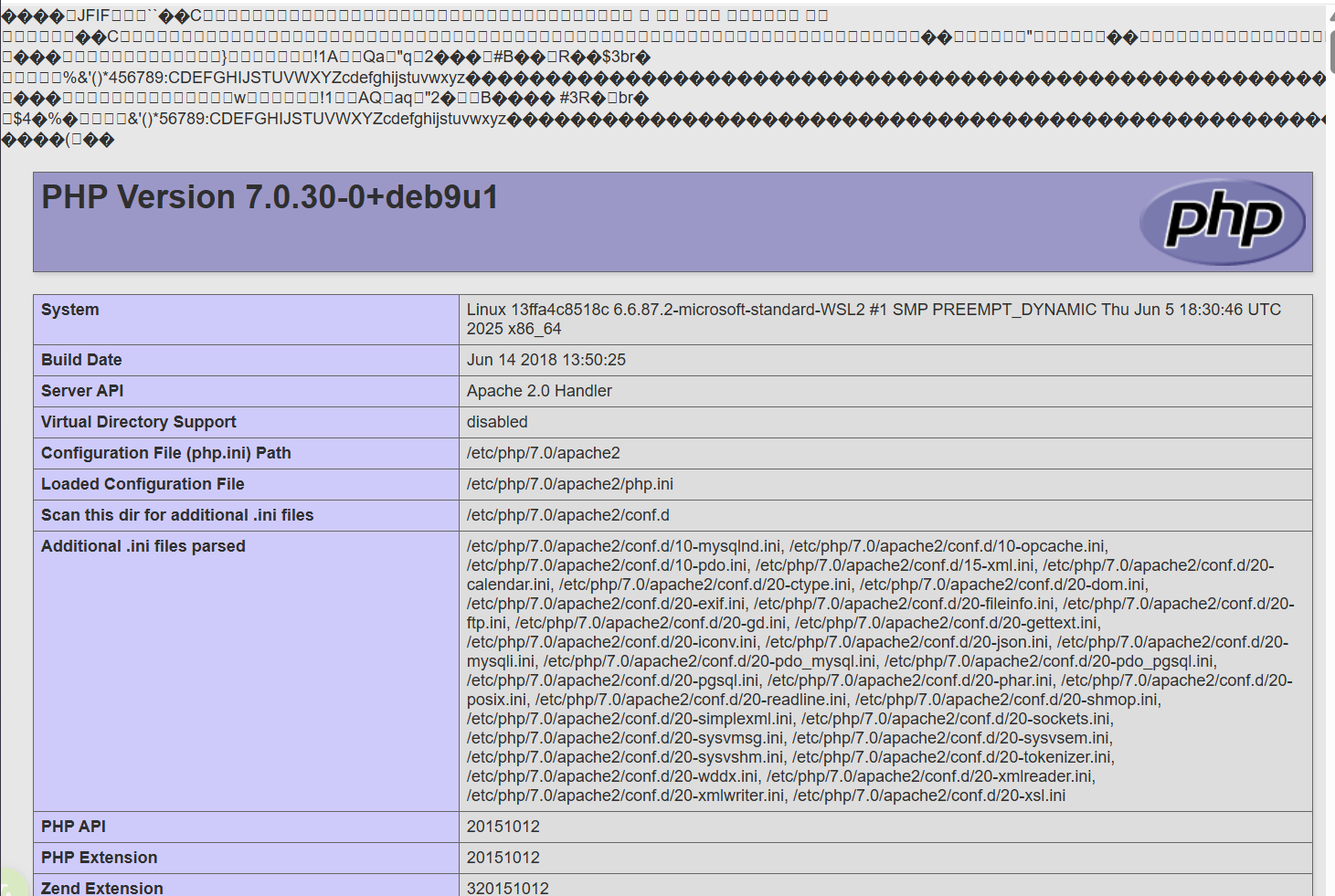Viewport: 1335px width, 896px height.
Task: Select the lone "/etc/php/7.0/apache2/conf.d" value
Action: pyautogui.click(x=568, y=515)
